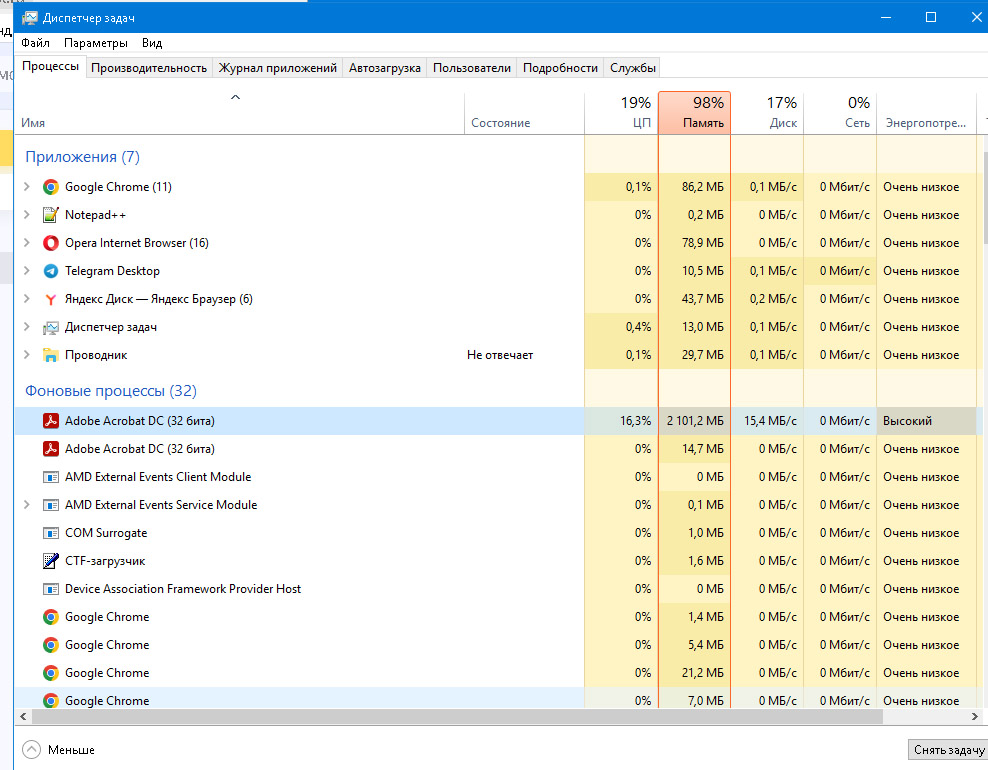Expand the Telegram Desktop group
988x770 pixels.
[x=26, y=270]
